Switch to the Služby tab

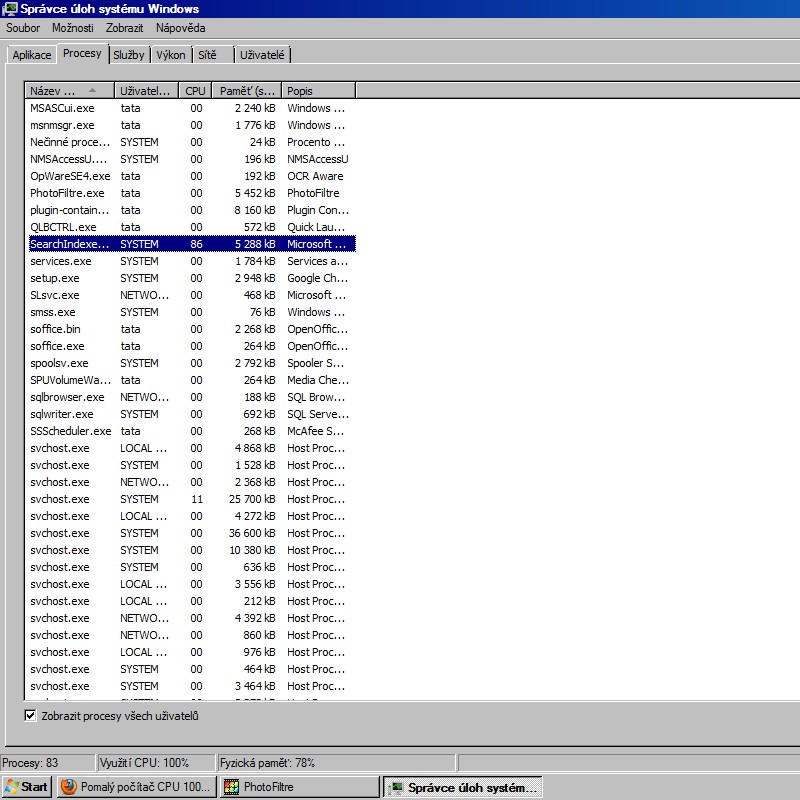(129, 55)
